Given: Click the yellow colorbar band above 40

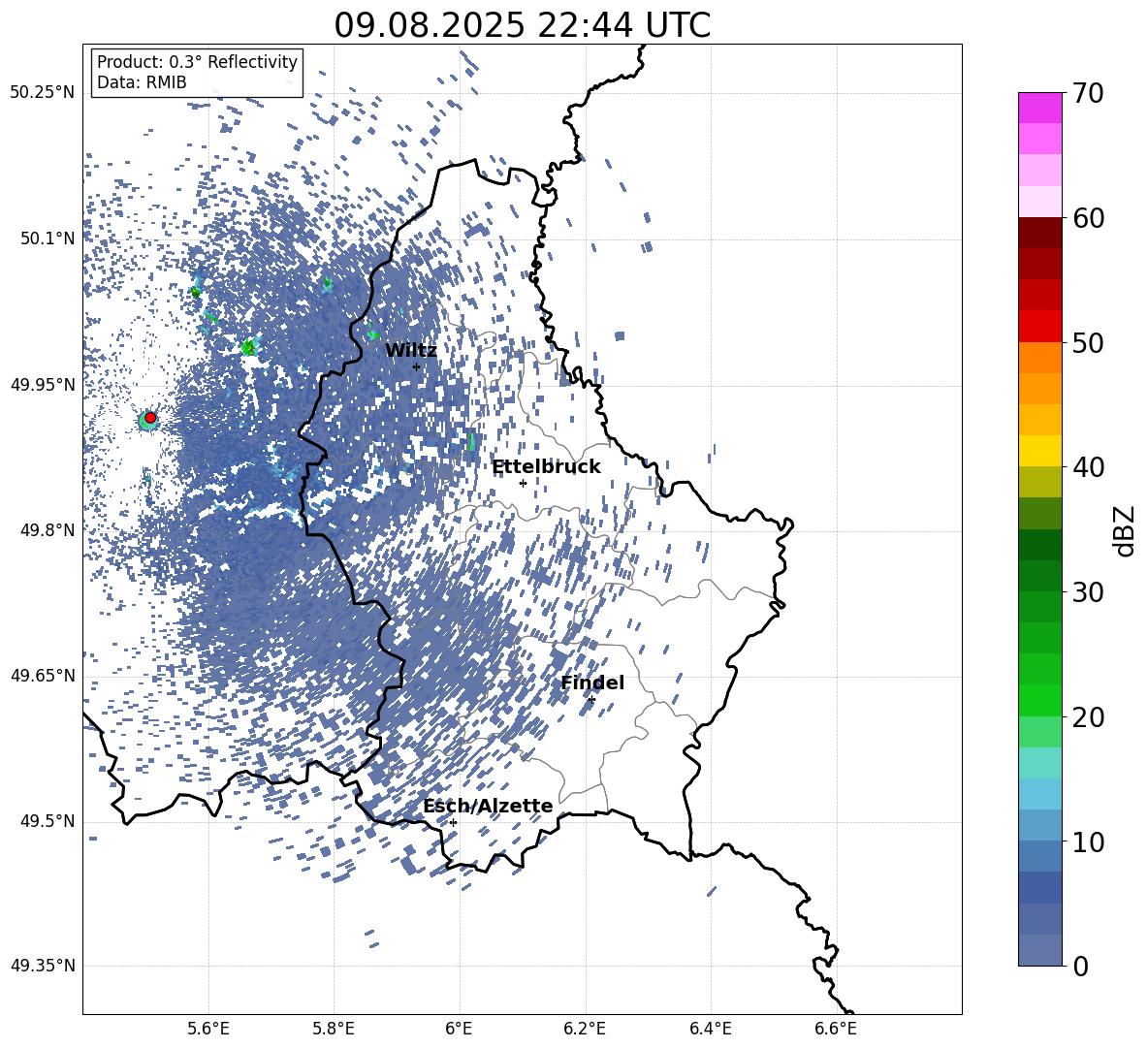Looking at the screenshot, I should point(1039,451).
